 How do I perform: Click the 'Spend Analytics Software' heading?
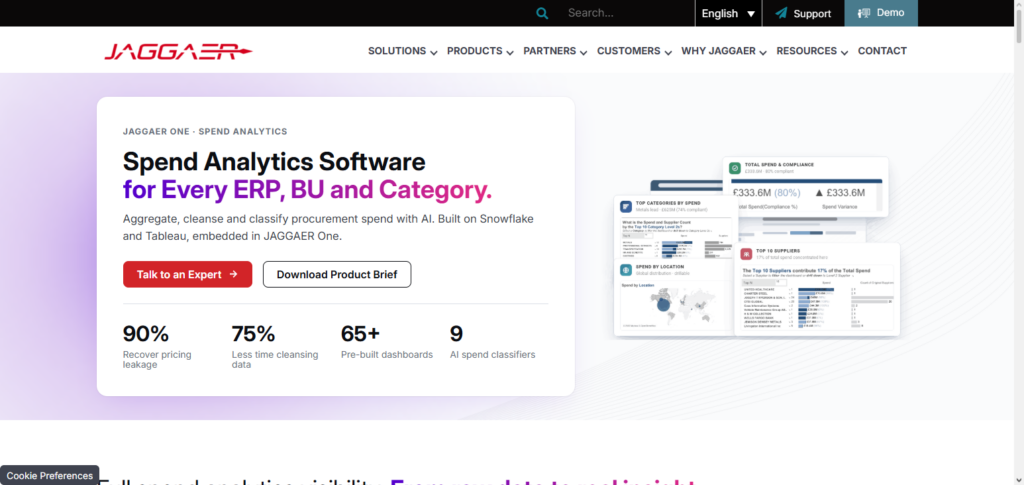(x=274, y=161)
